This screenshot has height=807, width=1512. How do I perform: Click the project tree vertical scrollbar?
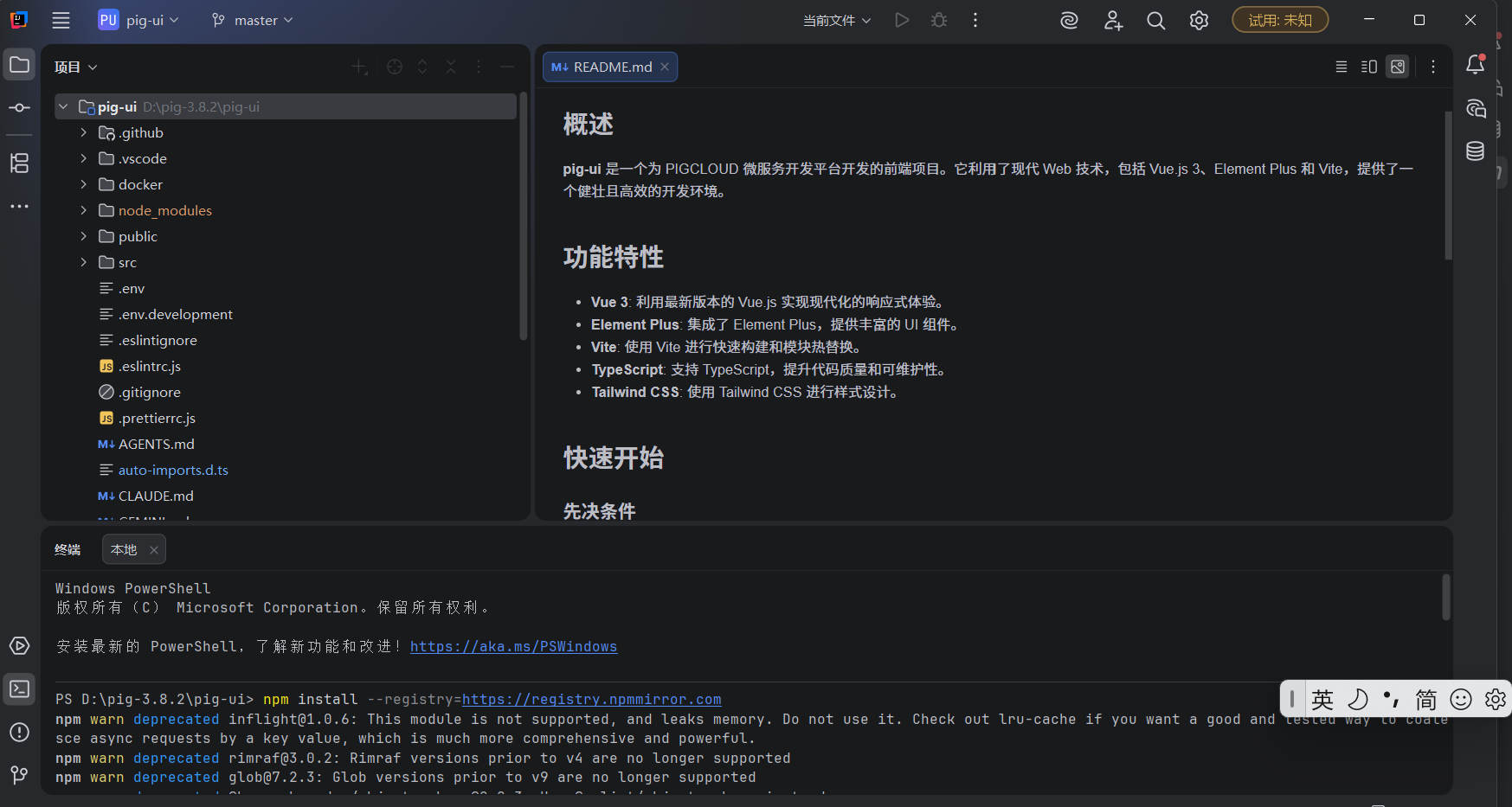tap(523, 216)
